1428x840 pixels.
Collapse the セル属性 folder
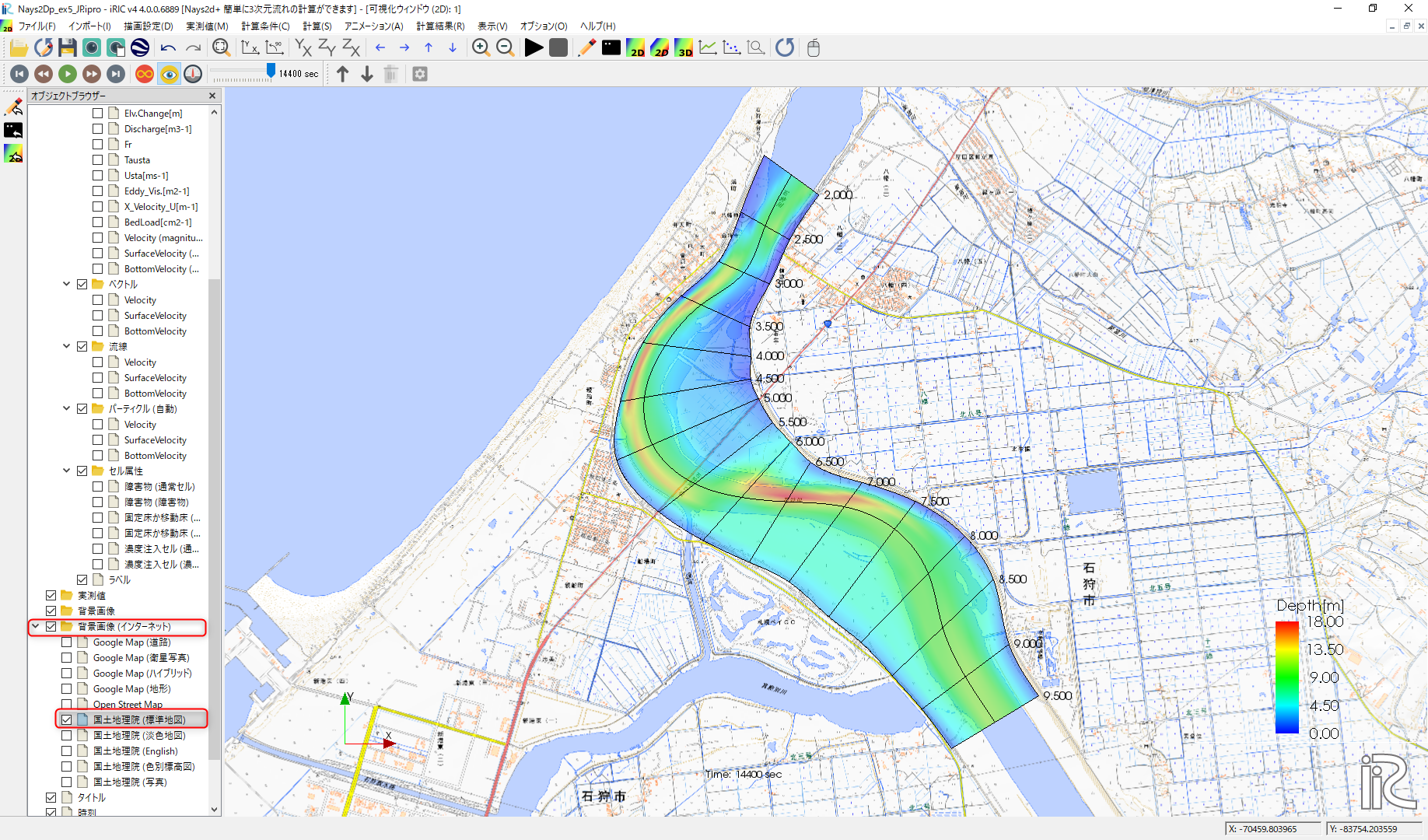click(x=67, y=471)
